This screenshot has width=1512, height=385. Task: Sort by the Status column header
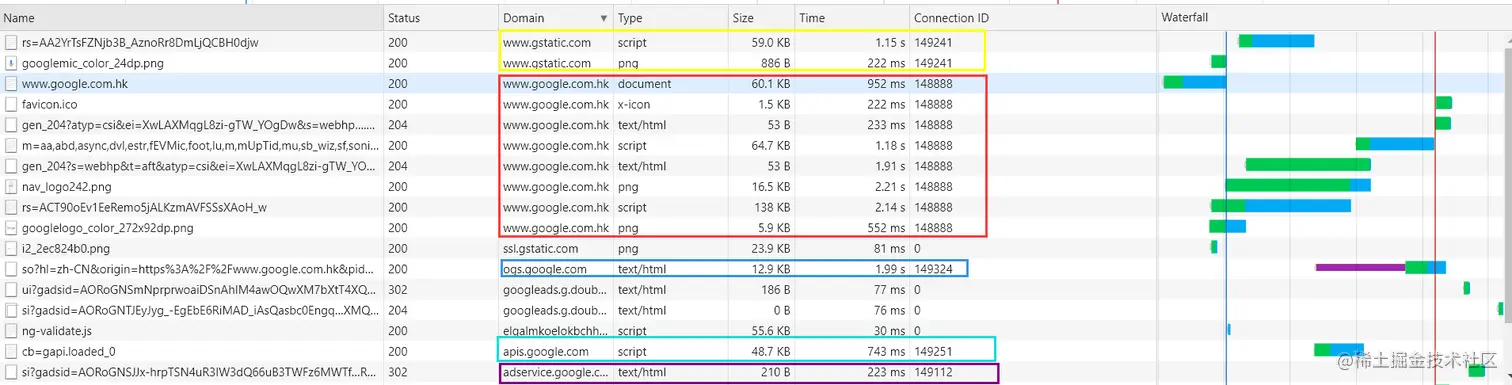[404, 19]
